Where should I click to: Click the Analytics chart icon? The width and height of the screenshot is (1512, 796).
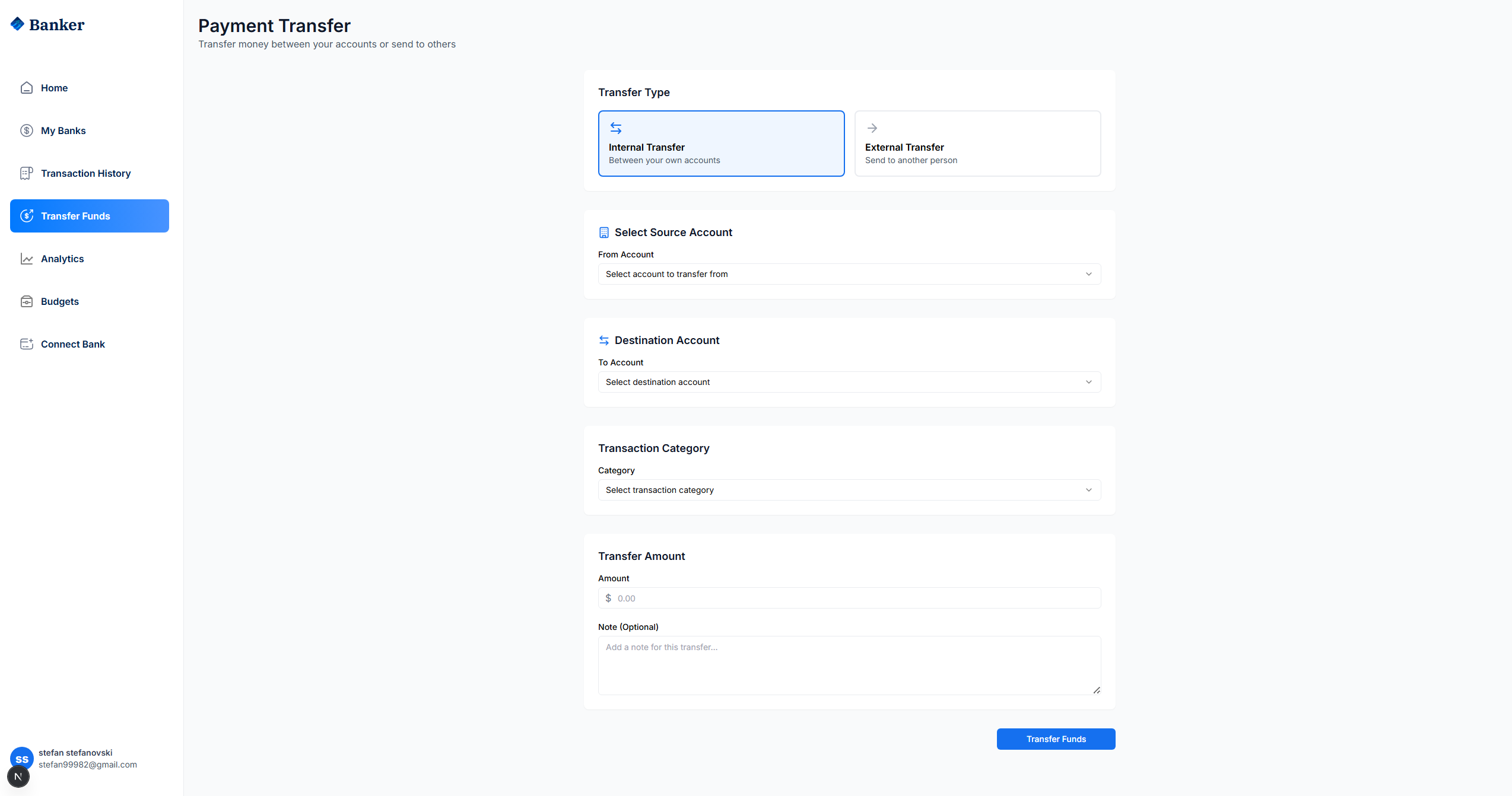click(x=27, y=259)
